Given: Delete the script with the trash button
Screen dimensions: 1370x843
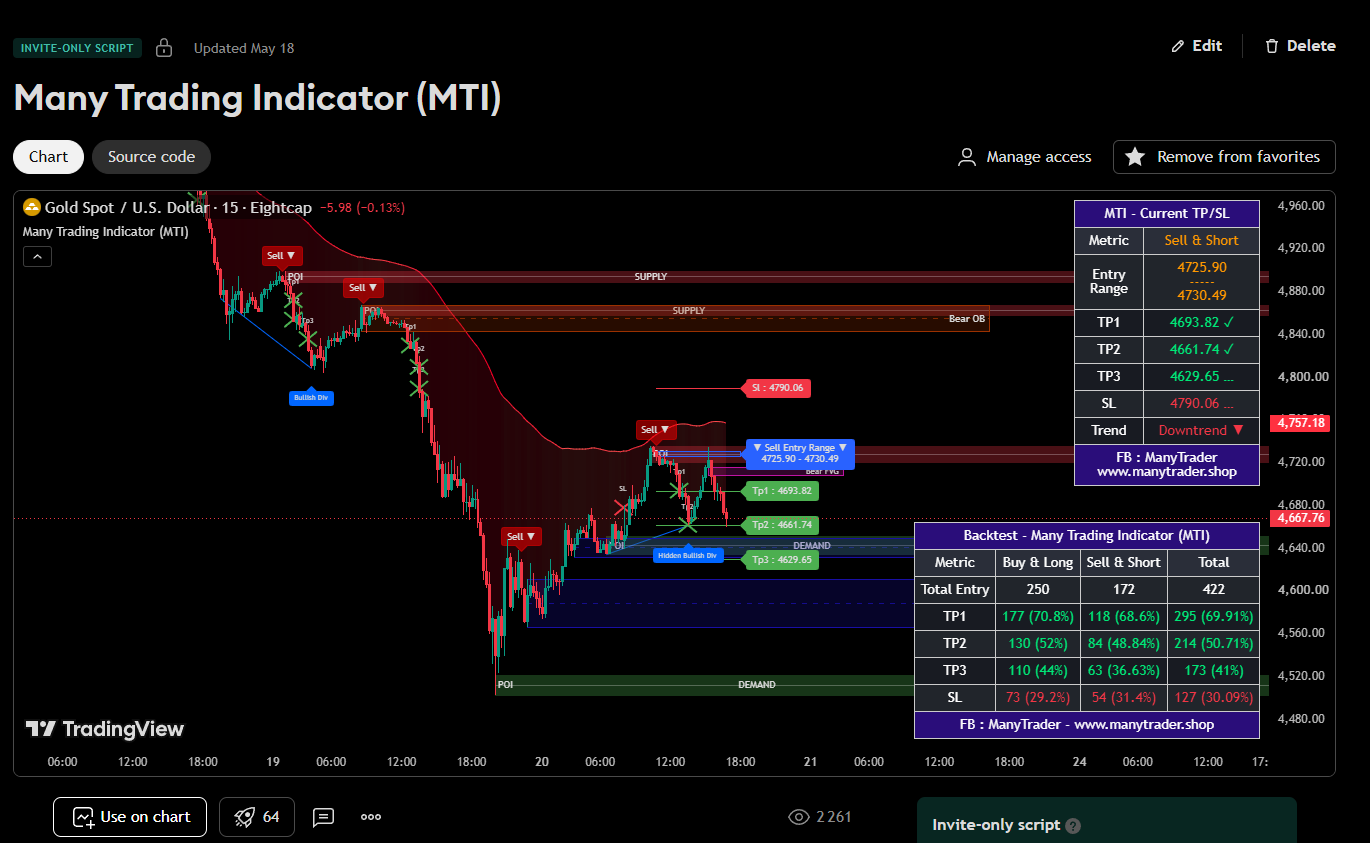Looking at the screenshot, I should tap(1300, 46).
